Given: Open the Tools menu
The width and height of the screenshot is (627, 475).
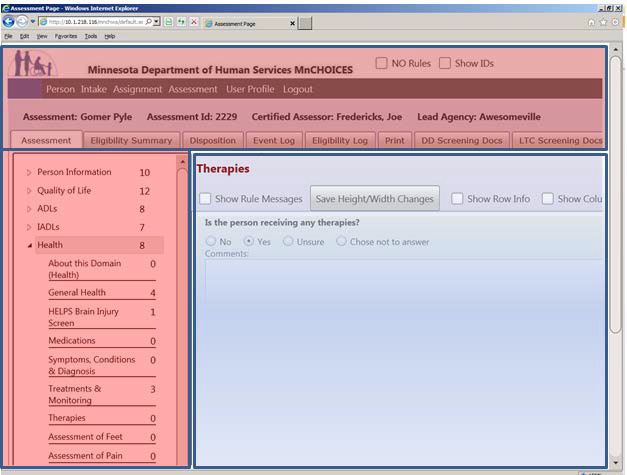Looking at the screenshot, I should click(91, 36).
